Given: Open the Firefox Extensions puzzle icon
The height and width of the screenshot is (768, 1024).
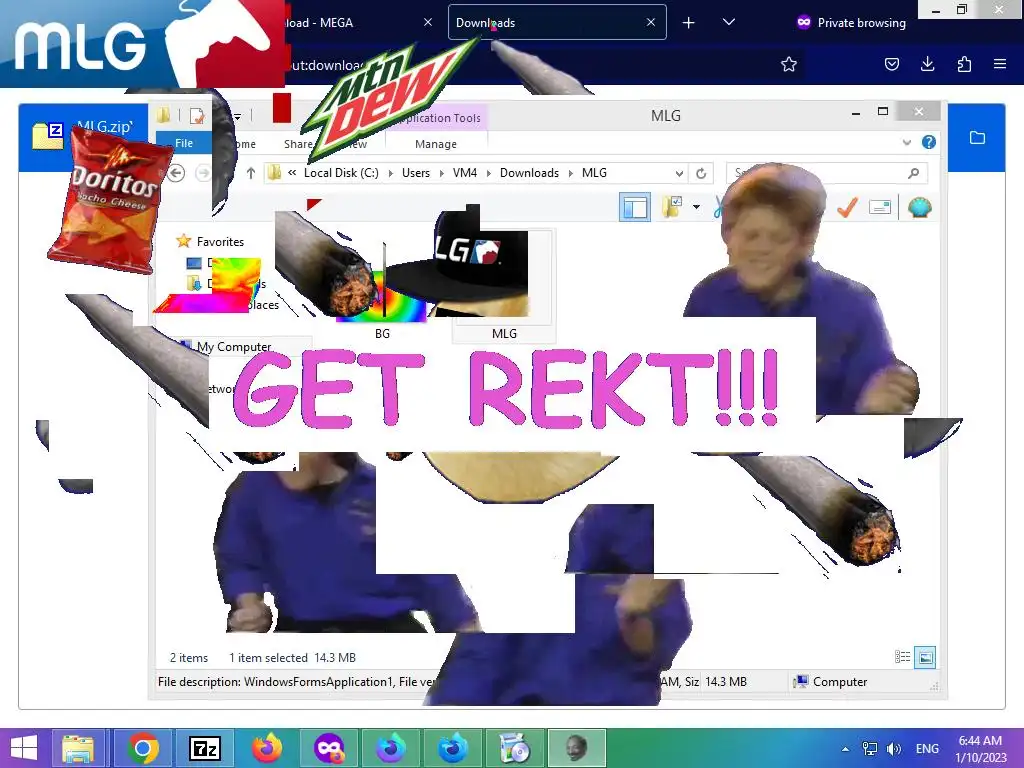Looking at the screenshot, I should (964, 64).
